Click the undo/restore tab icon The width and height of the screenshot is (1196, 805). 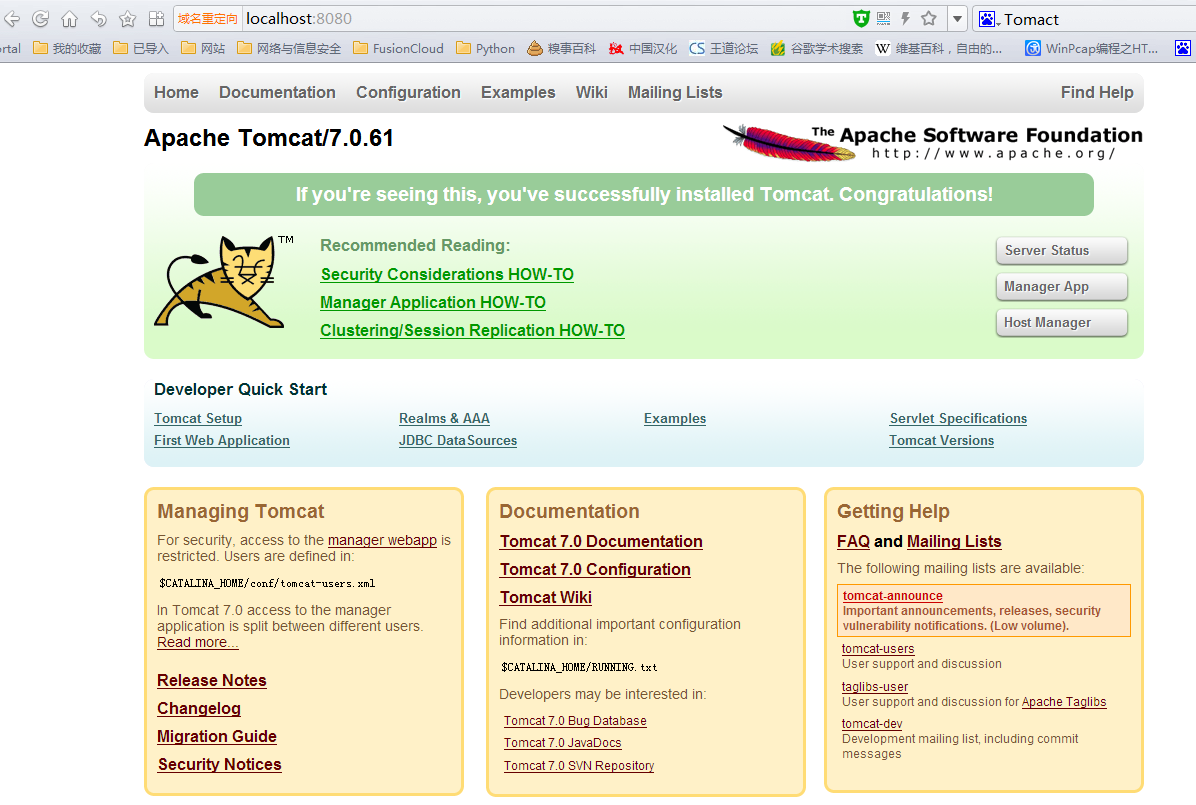point(98,19)
